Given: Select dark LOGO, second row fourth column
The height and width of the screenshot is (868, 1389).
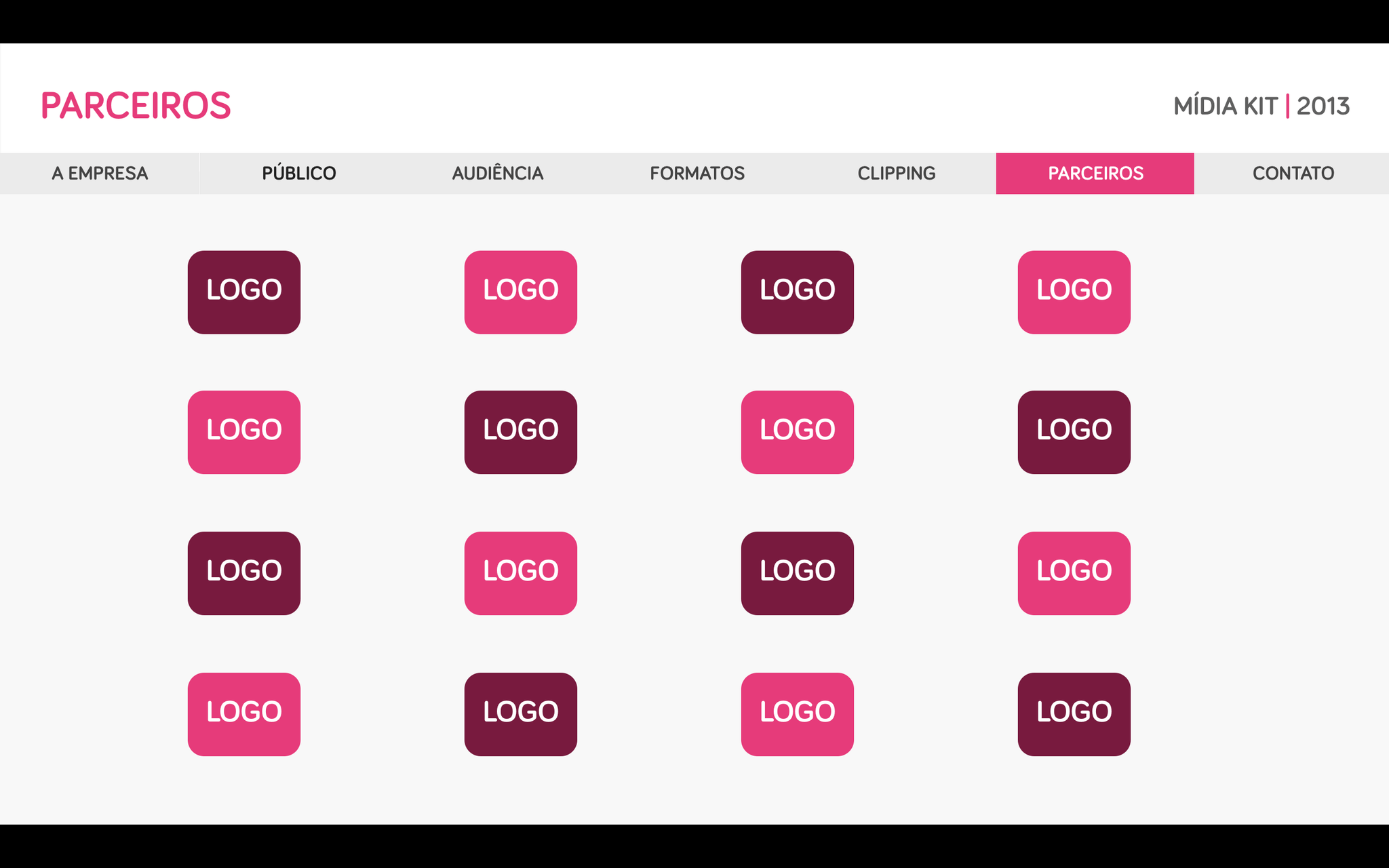Looking at the screenshot, I should [x=1074, y=432].
